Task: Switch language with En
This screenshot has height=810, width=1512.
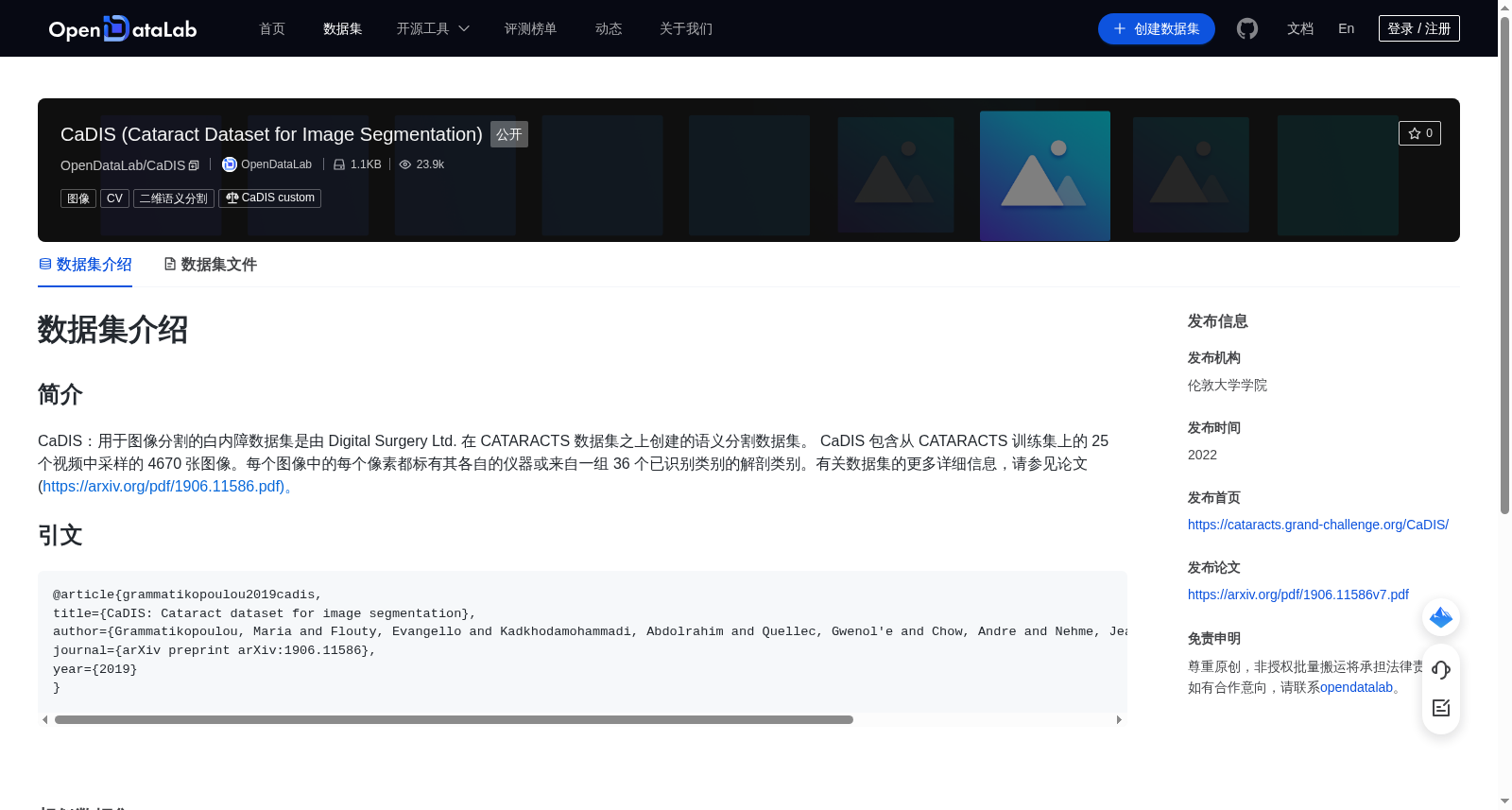Action: click(x=1347, y=29)
